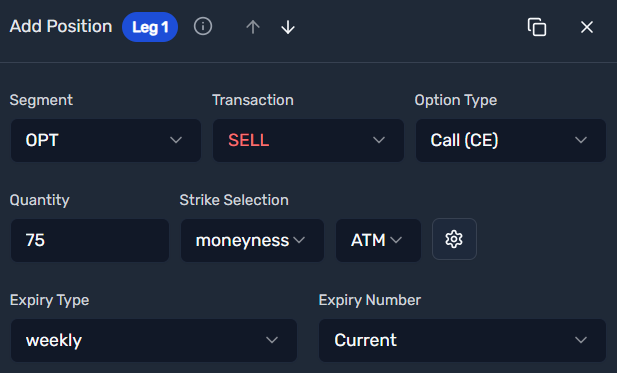Move leg up with the up arrow
Image resolution: width=617 pixels, height=373 pixels.
(x=253, y=27)
